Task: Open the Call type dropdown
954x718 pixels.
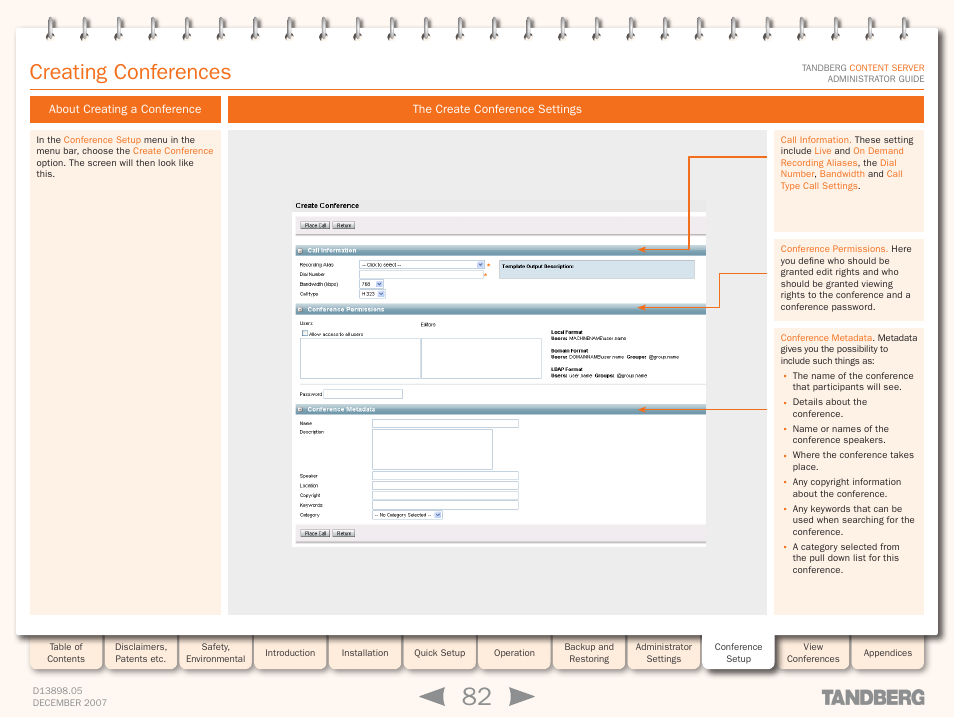Action: (372, 294)
